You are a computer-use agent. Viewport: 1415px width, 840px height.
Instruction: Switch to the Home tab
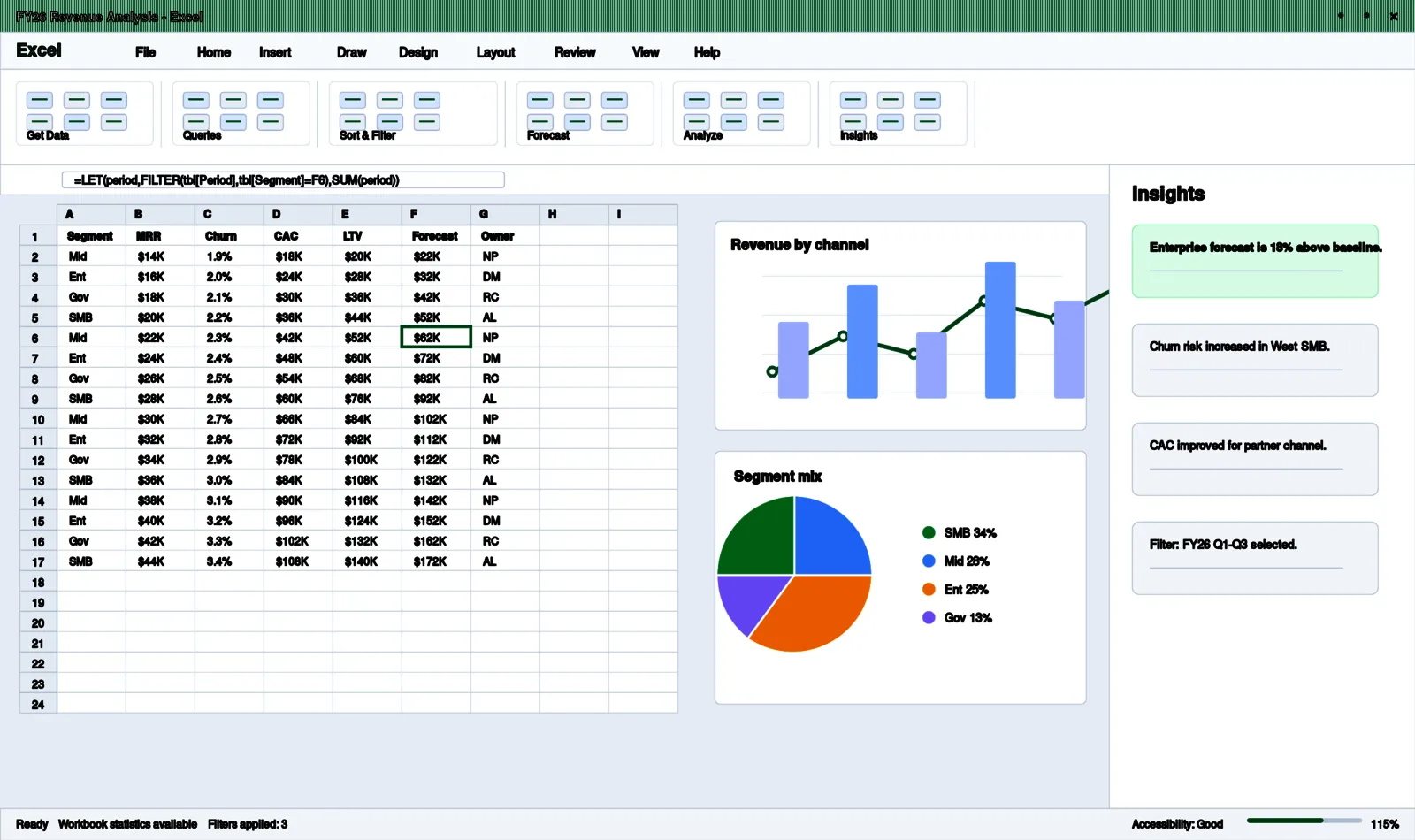213,52
